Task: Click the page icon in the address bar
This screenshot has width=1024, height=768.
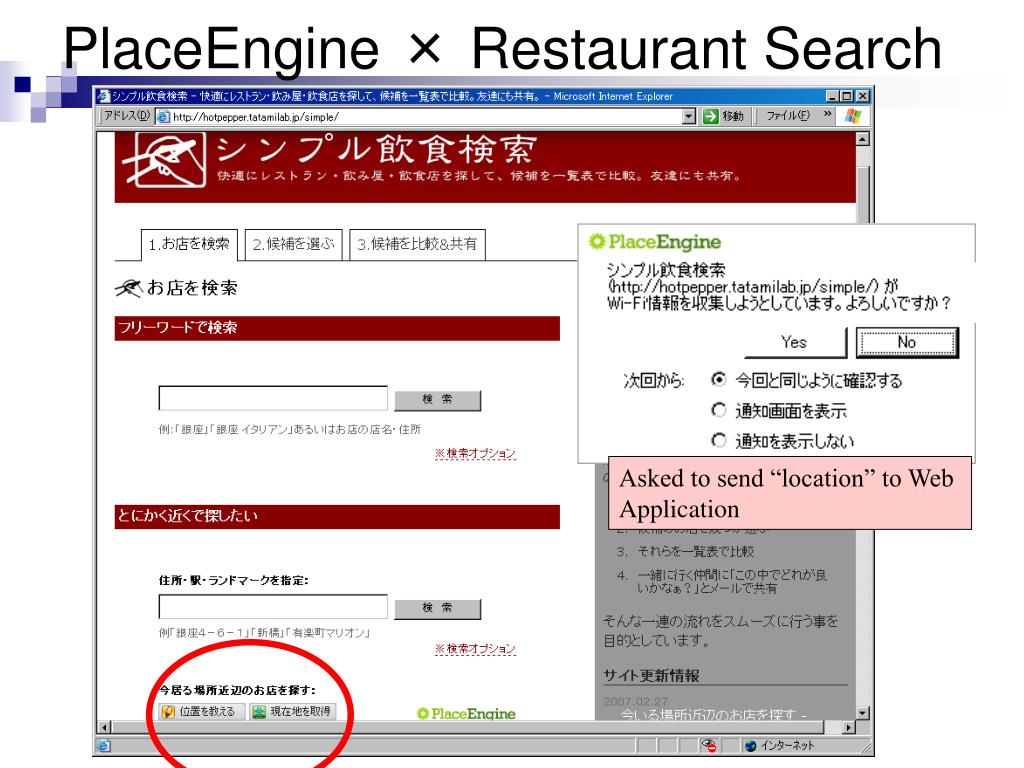Action: pyautogui.click(x=163, y=117)
